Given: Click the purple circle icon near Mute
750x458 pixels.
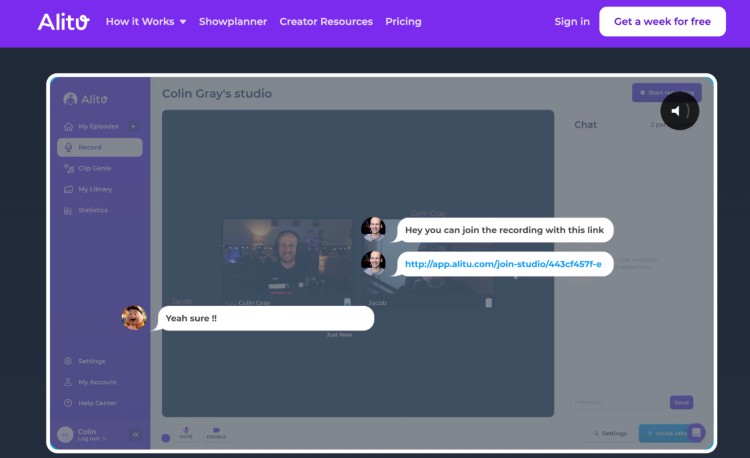Looking at the screenshot, I should coord(165,438).
